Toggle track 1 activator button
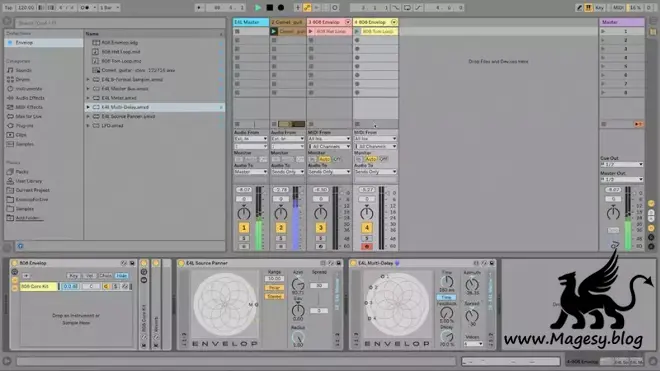This screenshot has width=660, height=371. (x=244, y=228)
